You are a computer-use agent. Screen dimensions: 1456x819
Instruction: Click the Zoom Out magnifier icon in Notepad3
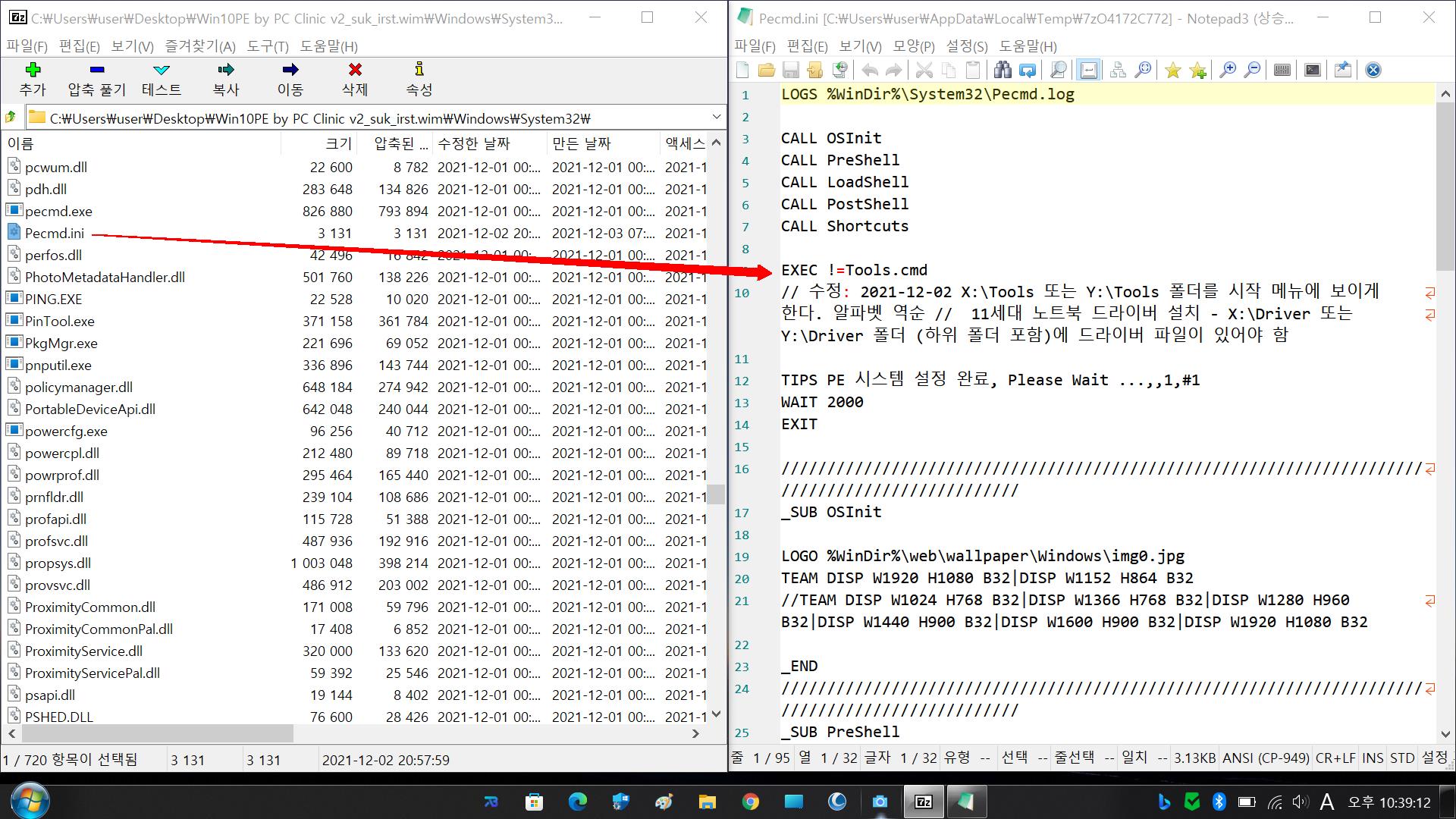tap(1252, 71)
